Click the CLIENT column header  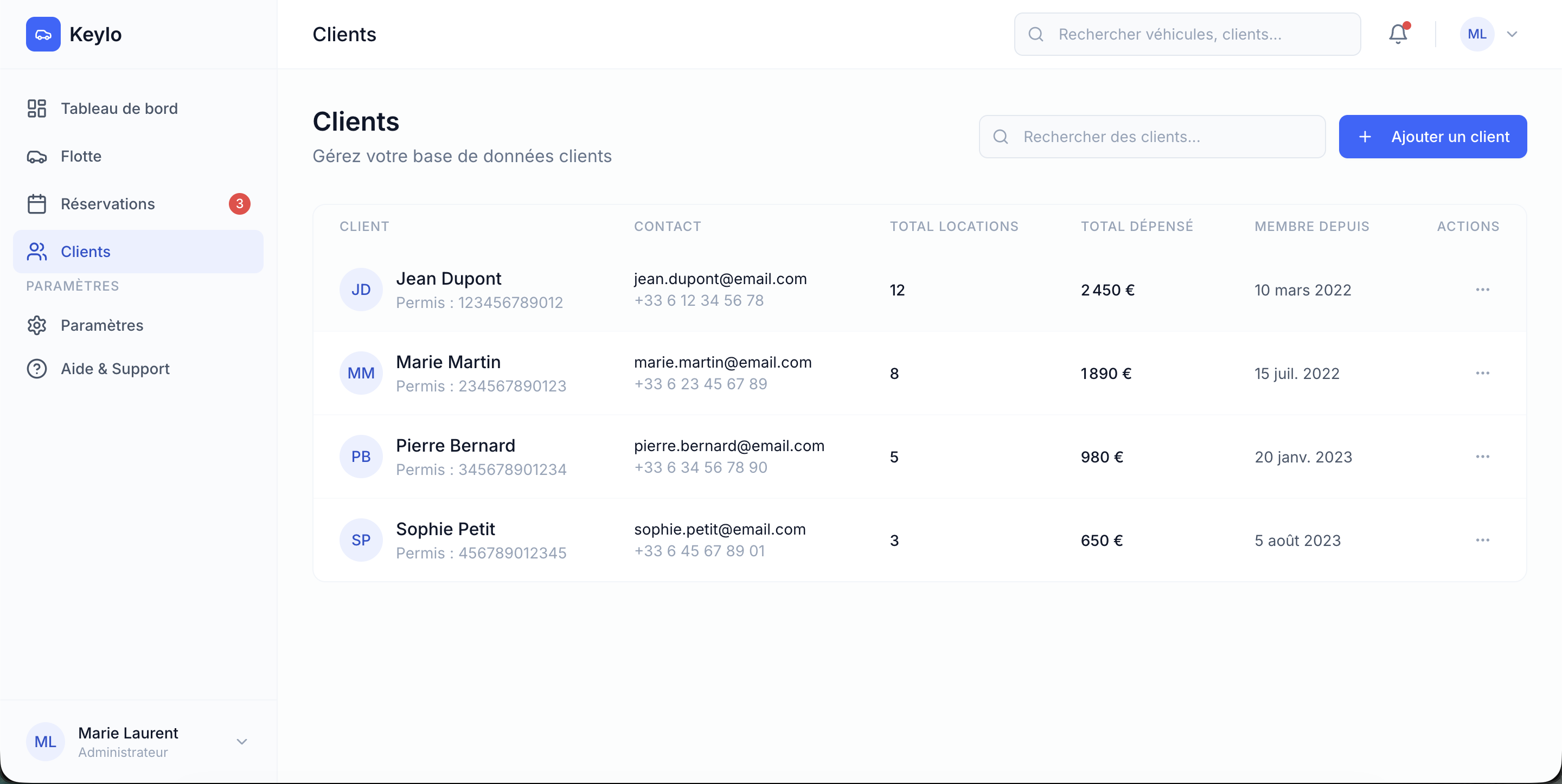click(364, 227)
